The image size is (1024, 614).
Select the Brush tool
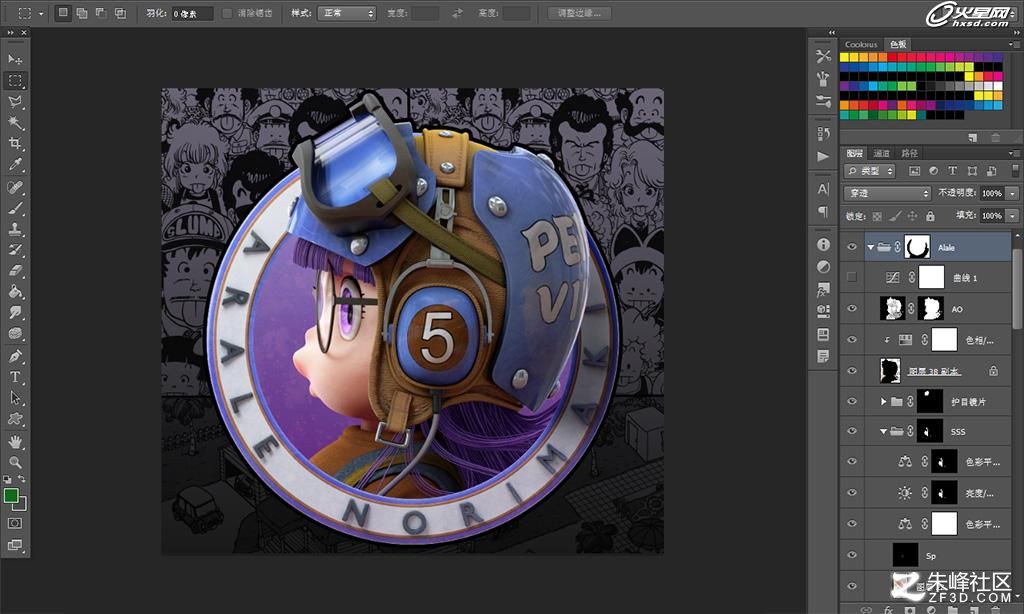pyautogui.click(x=14, y=208)
